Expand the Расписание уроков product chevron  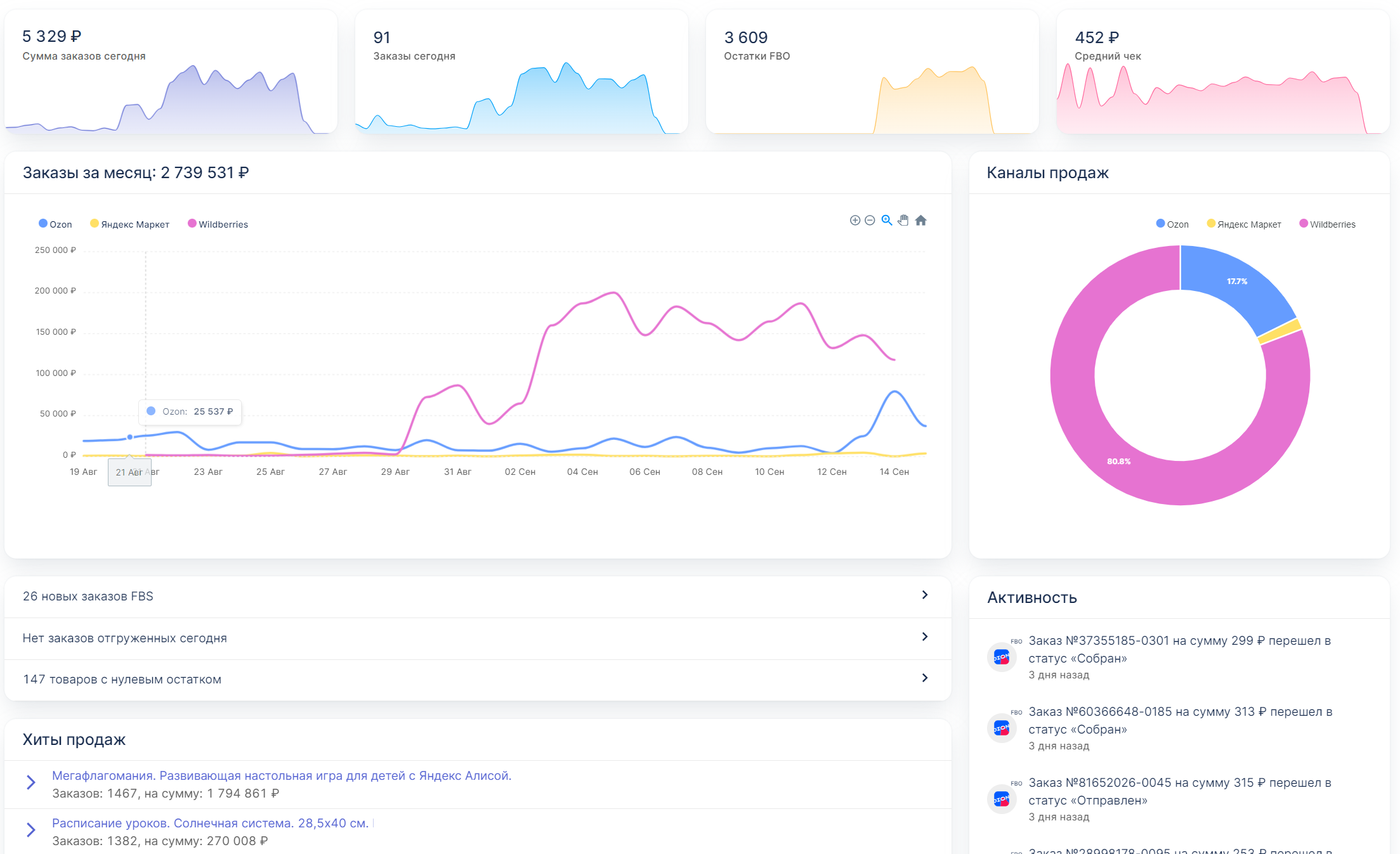(30, 830)
